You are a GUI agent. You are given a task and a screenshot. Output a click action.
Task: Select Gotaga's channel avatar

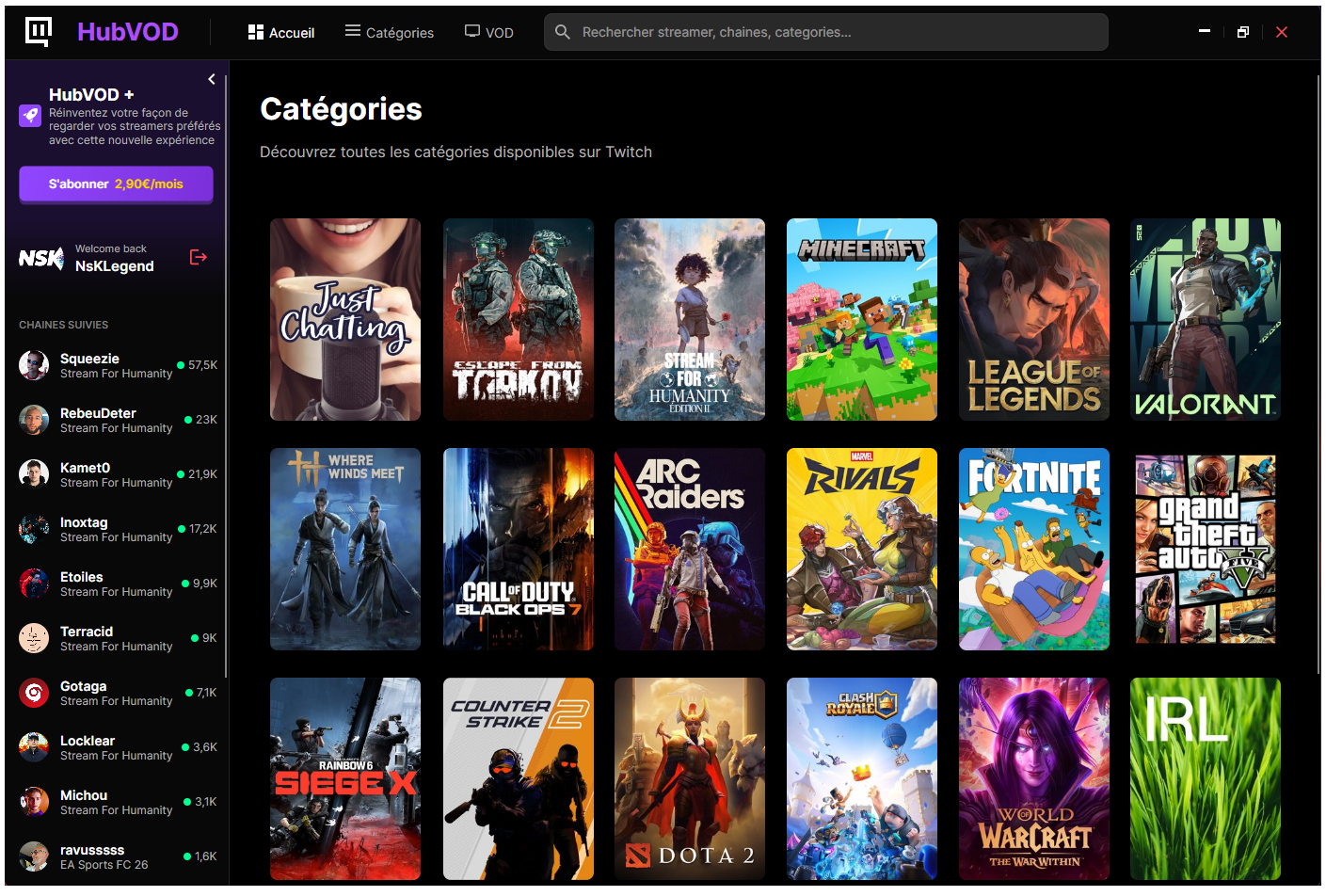click(34, 693)
